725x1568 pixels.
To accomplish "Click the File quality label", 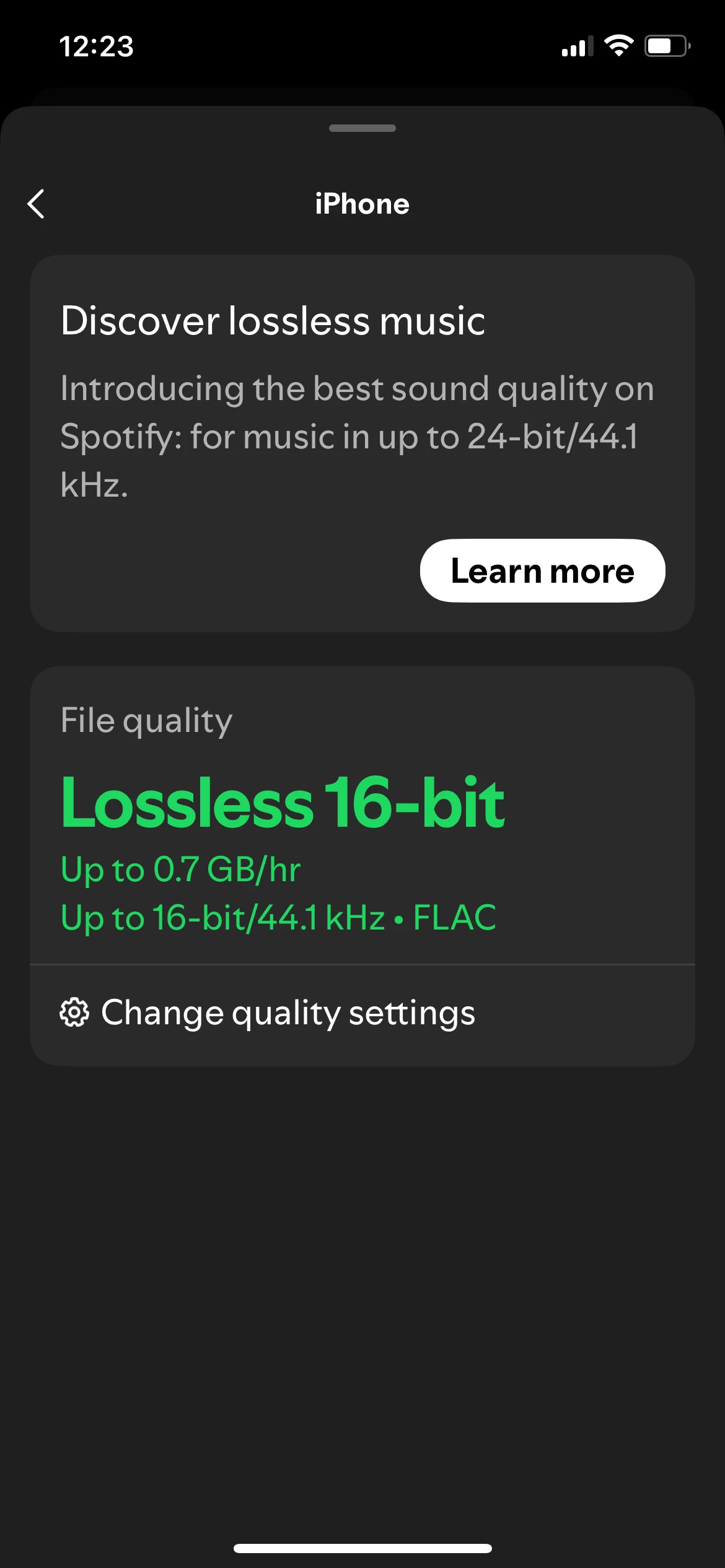I will 146,720.
